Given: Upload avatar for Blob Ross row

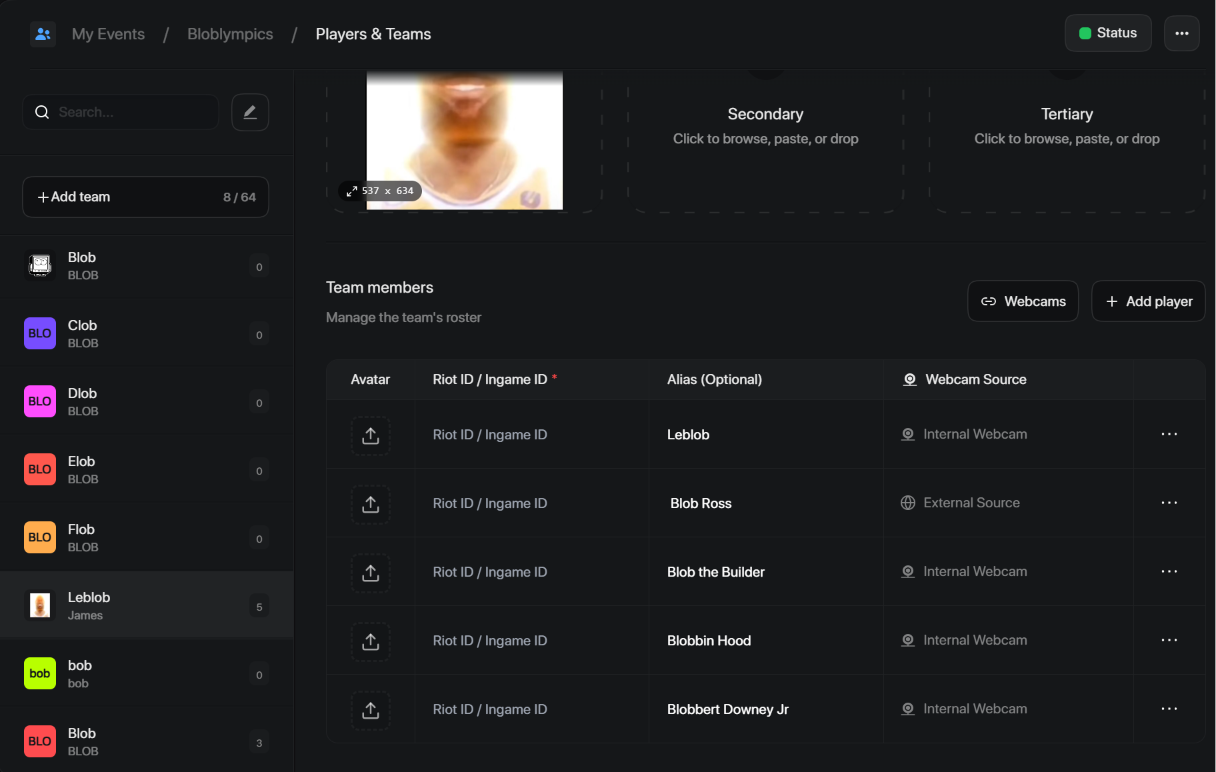Looking at the screenshot, I should coord(370,504).
